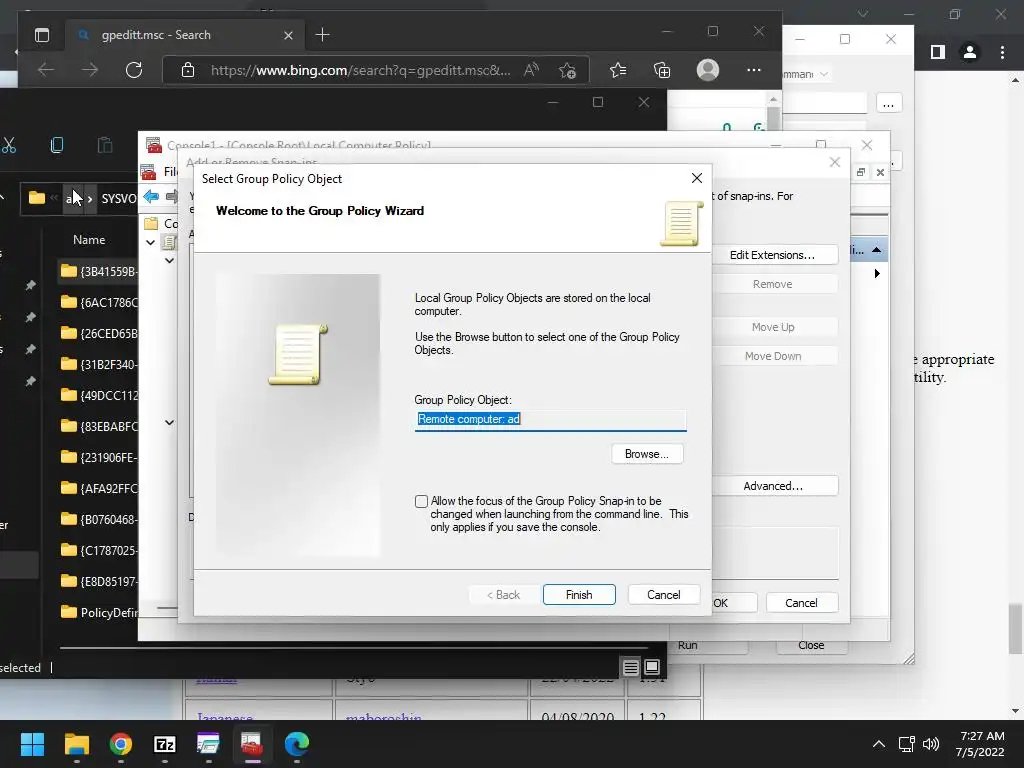Click the Edge refresh button
The height and width of the screenshot is (768, 1024).
pos(134,70)
